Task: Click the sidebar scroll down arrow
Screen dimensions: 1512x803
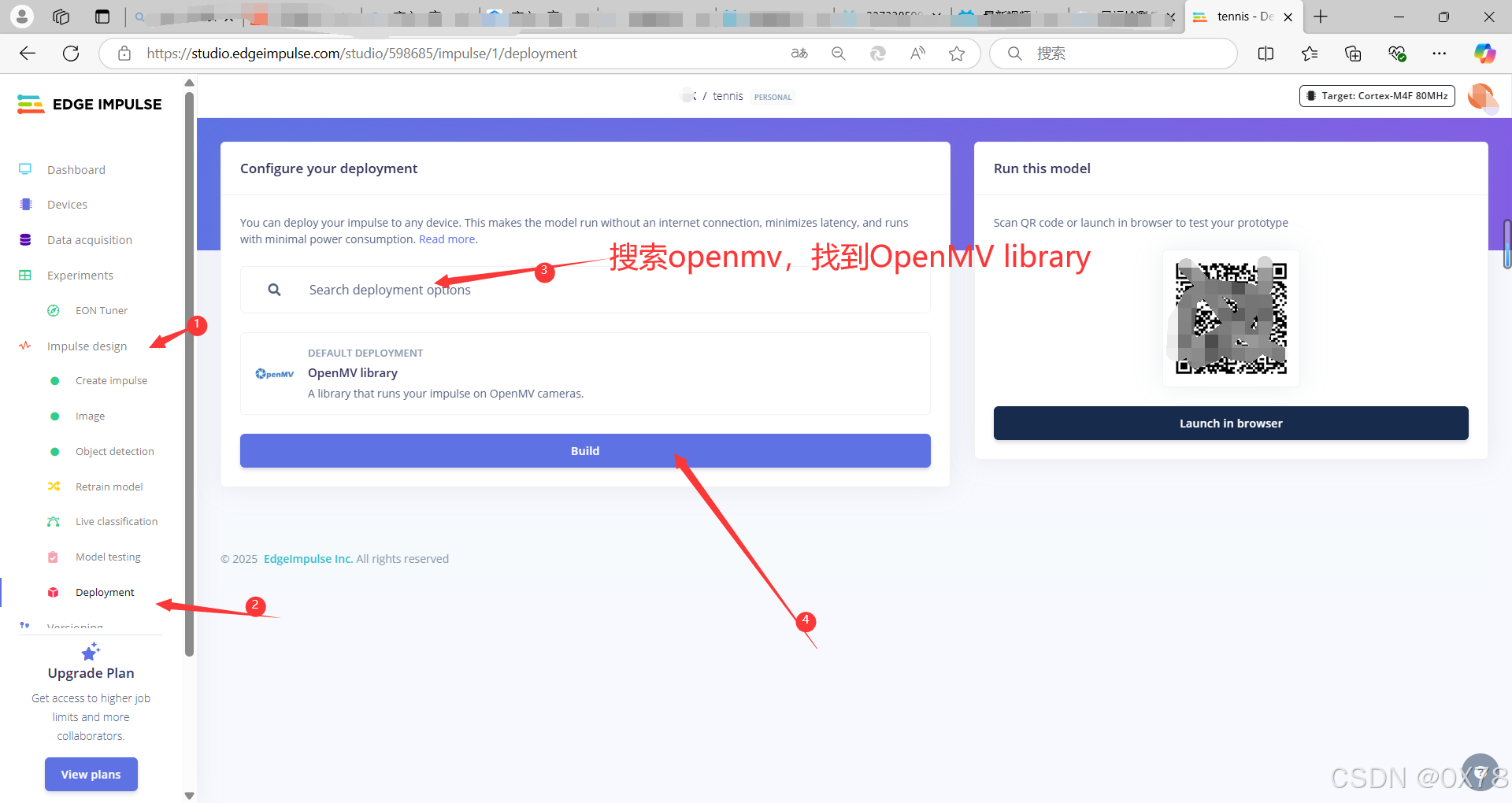Action: [x=189, y=795]
